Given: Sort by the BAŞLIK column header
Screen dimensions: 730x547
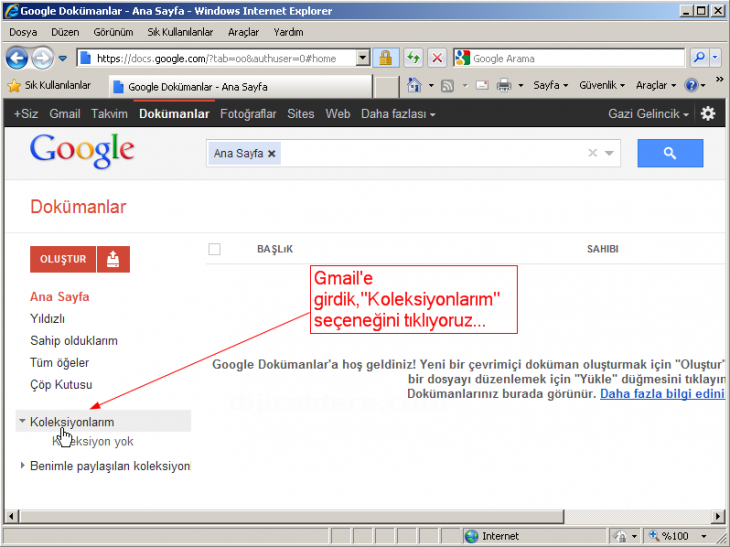Looking at the screenshot, I should coord(275,249).
